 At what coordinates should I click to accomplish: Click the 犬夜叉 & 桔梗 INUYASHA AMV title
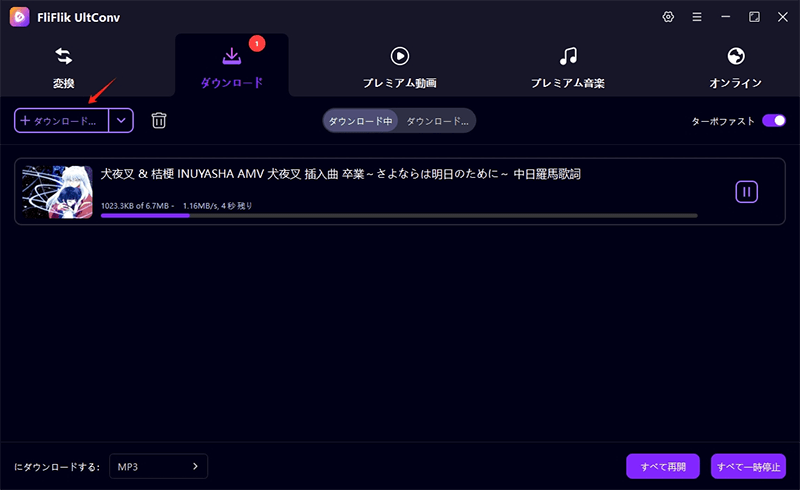[x=340, y=174]
